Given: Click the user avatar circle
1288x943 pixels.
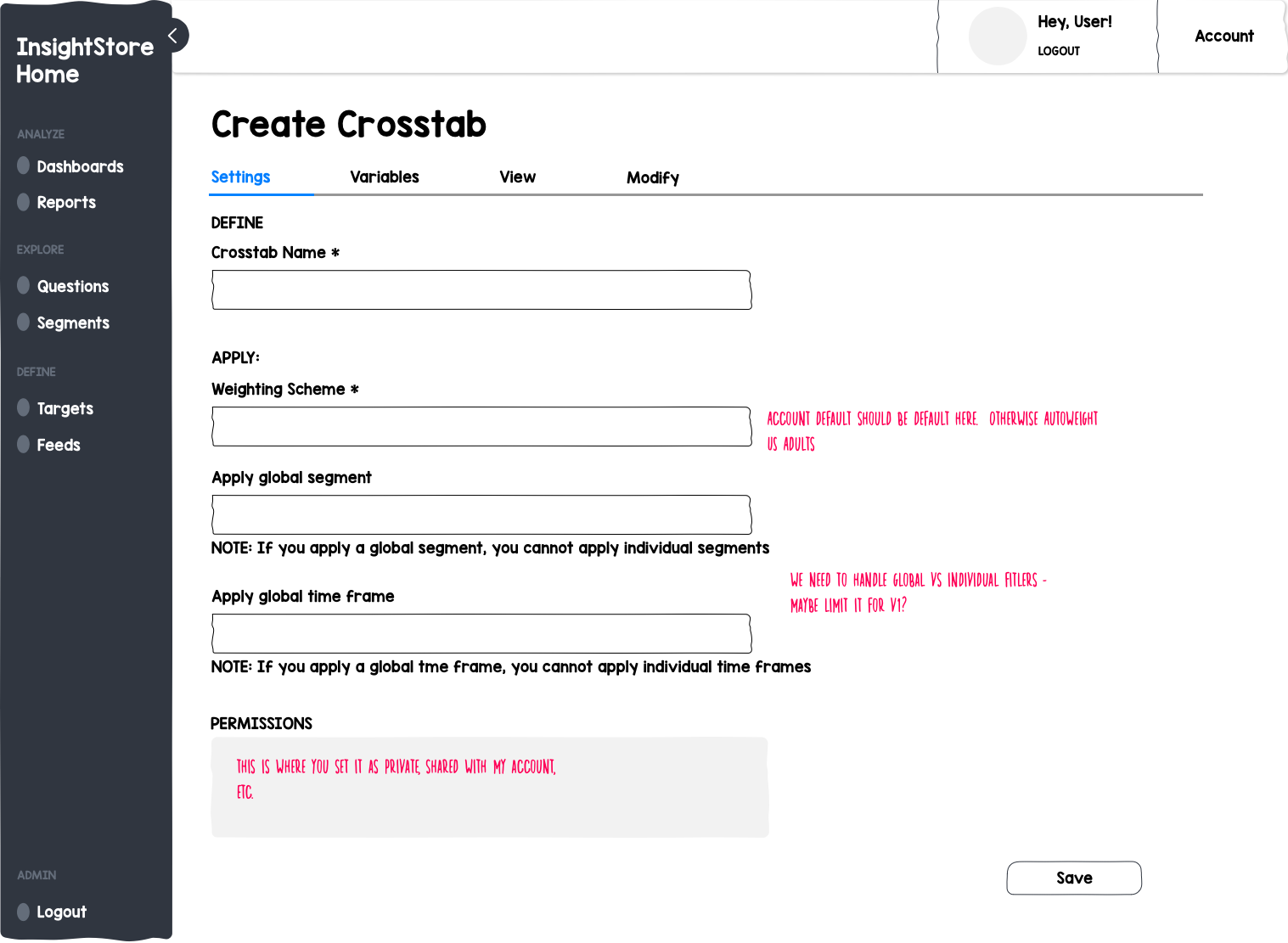Looking at the screenshot, I should 998,36.
